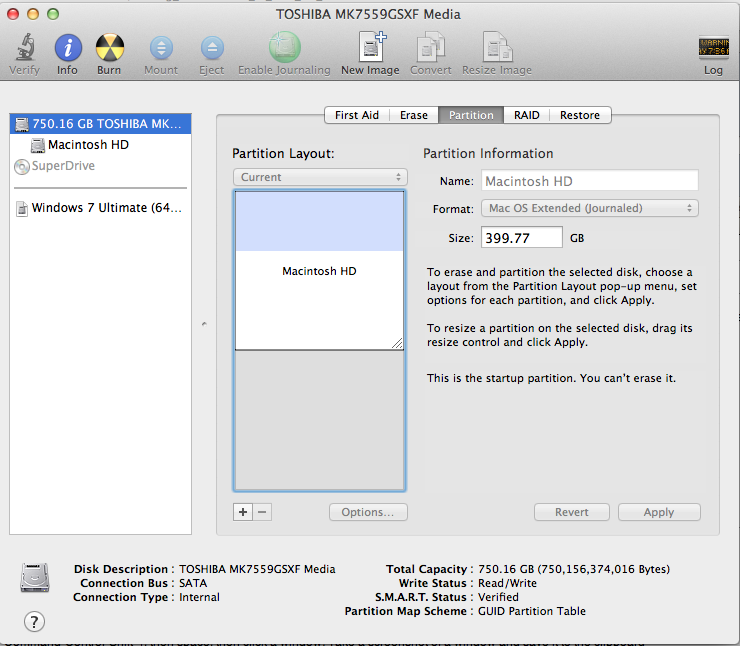Image resolution: width=740 pixels, height=646 pixels.
Task: Click 'GUID Partition Table' text
Action: (x=532, y=611)
